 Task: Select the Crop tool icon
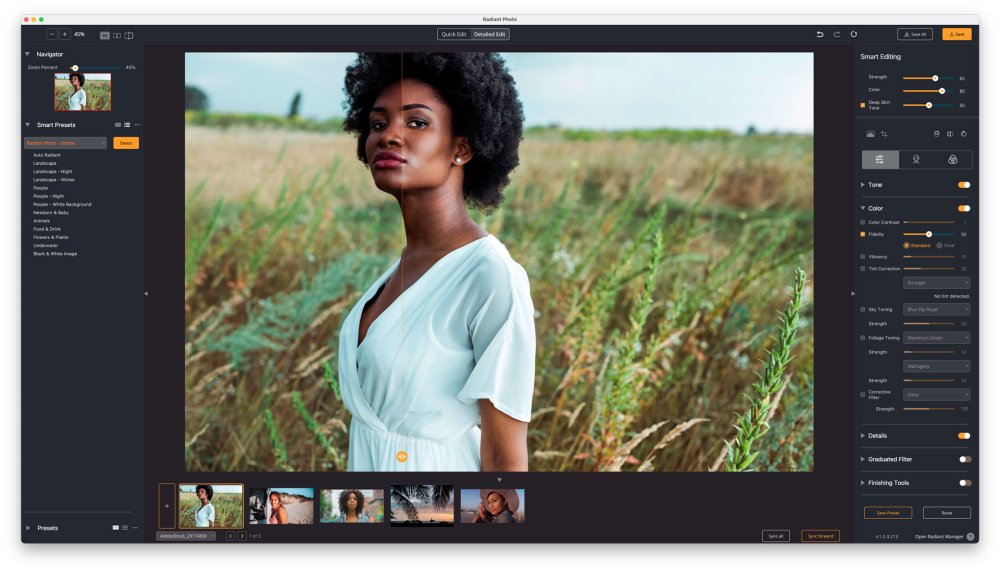click(x=884, y=134)
